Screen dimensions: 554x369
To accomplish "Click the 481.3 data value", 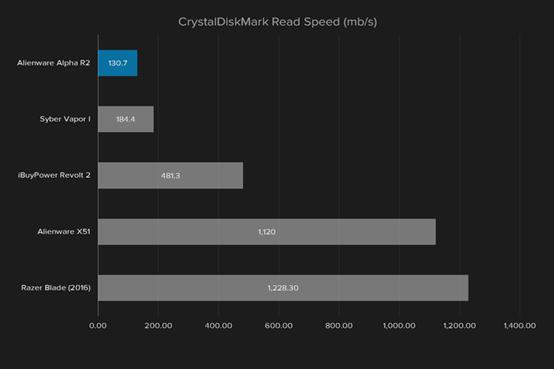I will pos(171,175).
